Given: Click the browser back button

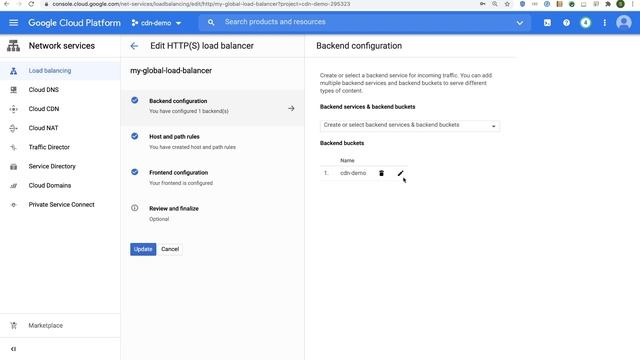Looking at the screenshot, I should tap(7, 4).
